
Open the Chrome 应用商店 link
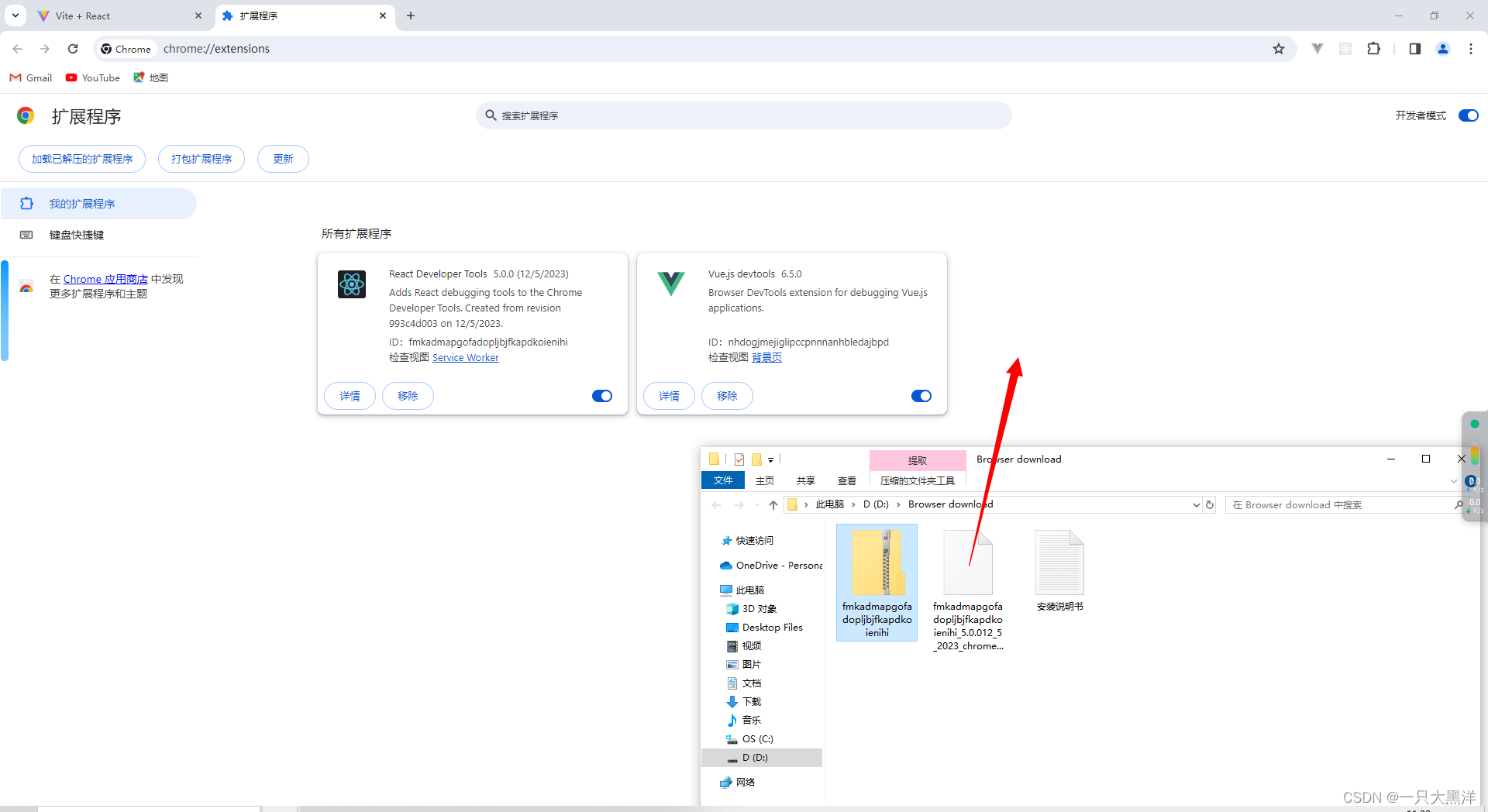tap(105, 279)
